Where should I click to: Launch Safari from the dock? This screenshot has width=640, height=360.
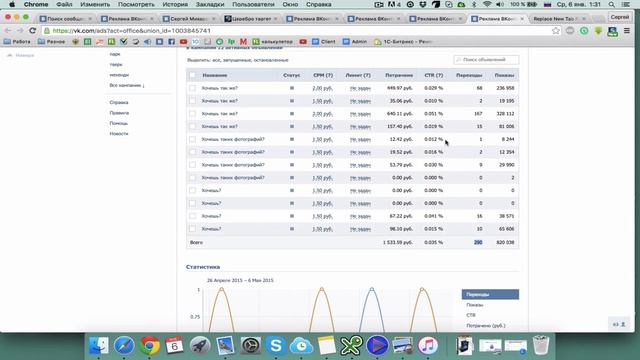[x=124, y=346]
